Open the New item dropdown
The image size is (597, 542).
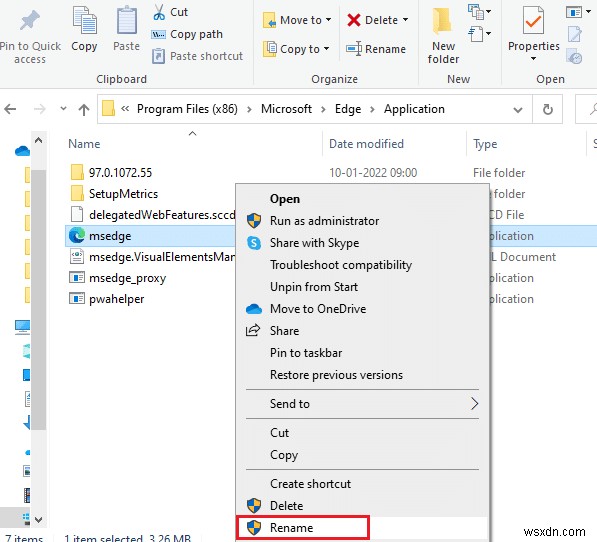click(x=479, y=12)
